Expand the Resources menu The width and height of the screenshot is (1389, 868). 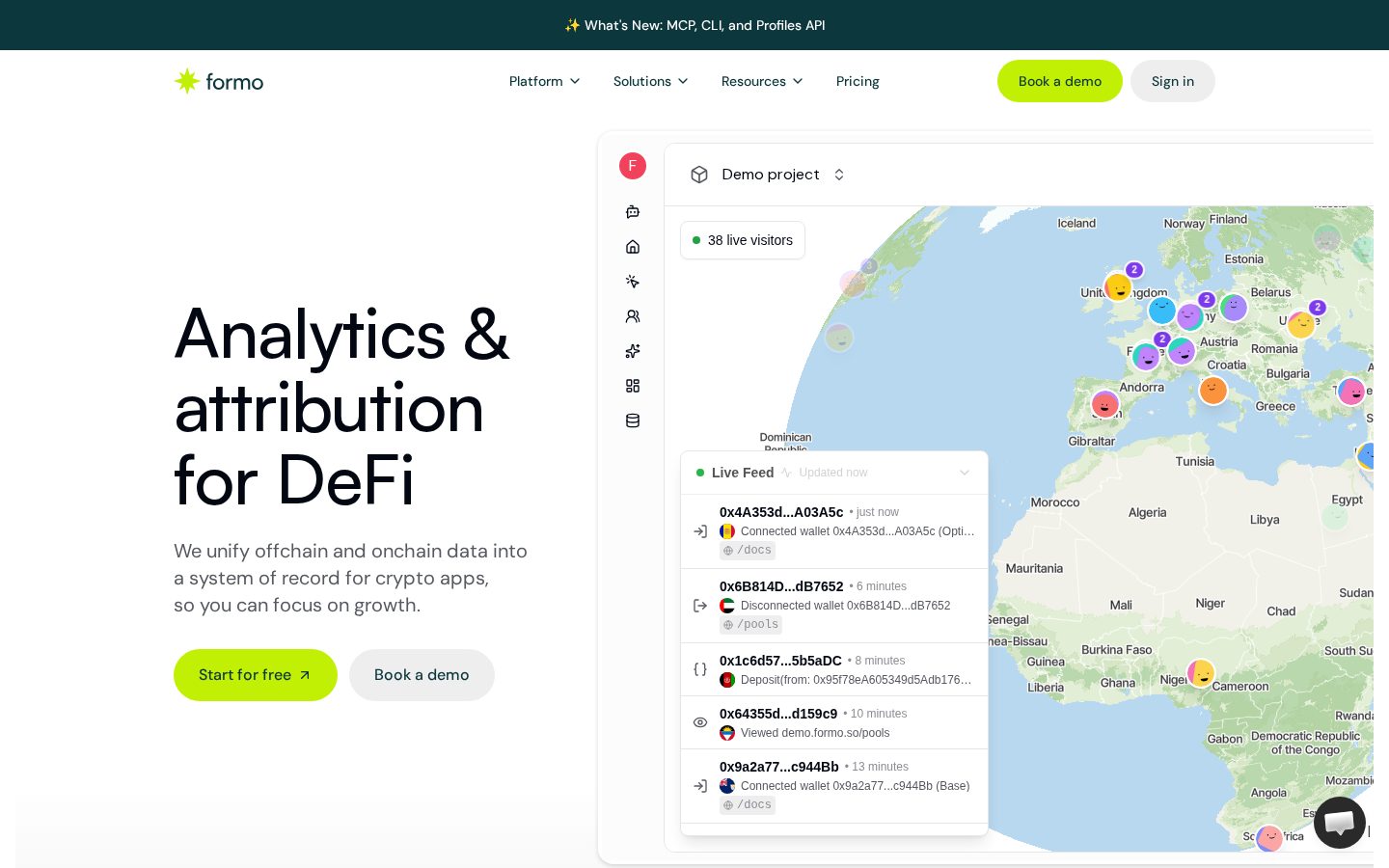click(x=762, y=81)
